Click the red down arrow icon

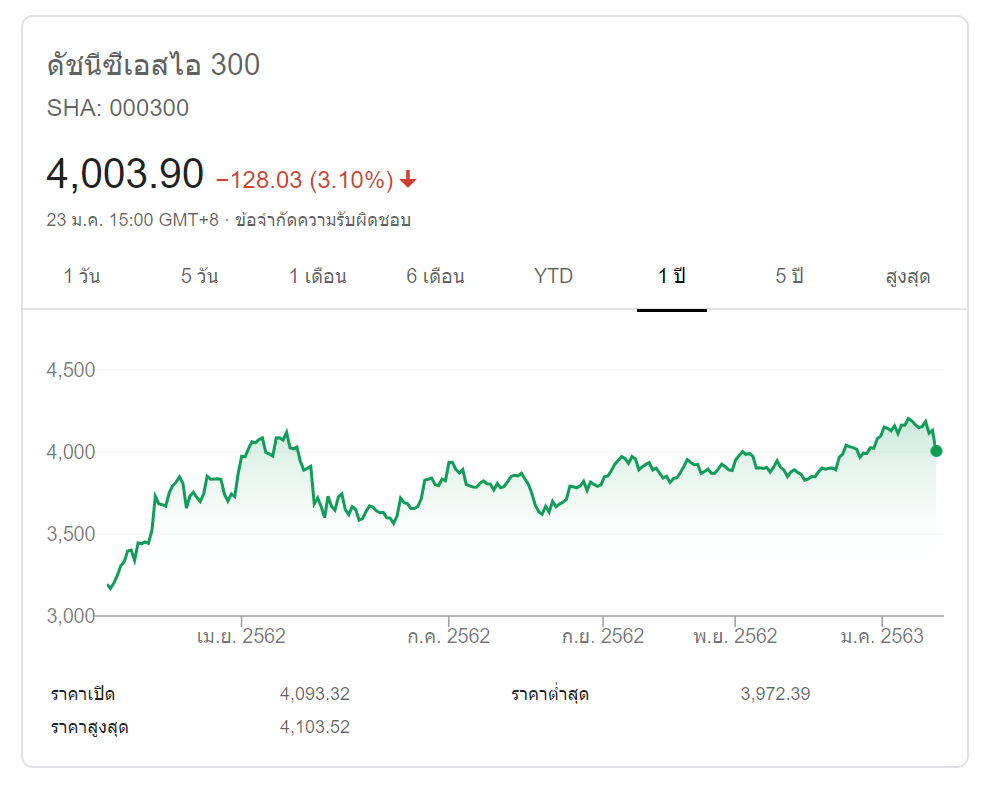(408, 180)
